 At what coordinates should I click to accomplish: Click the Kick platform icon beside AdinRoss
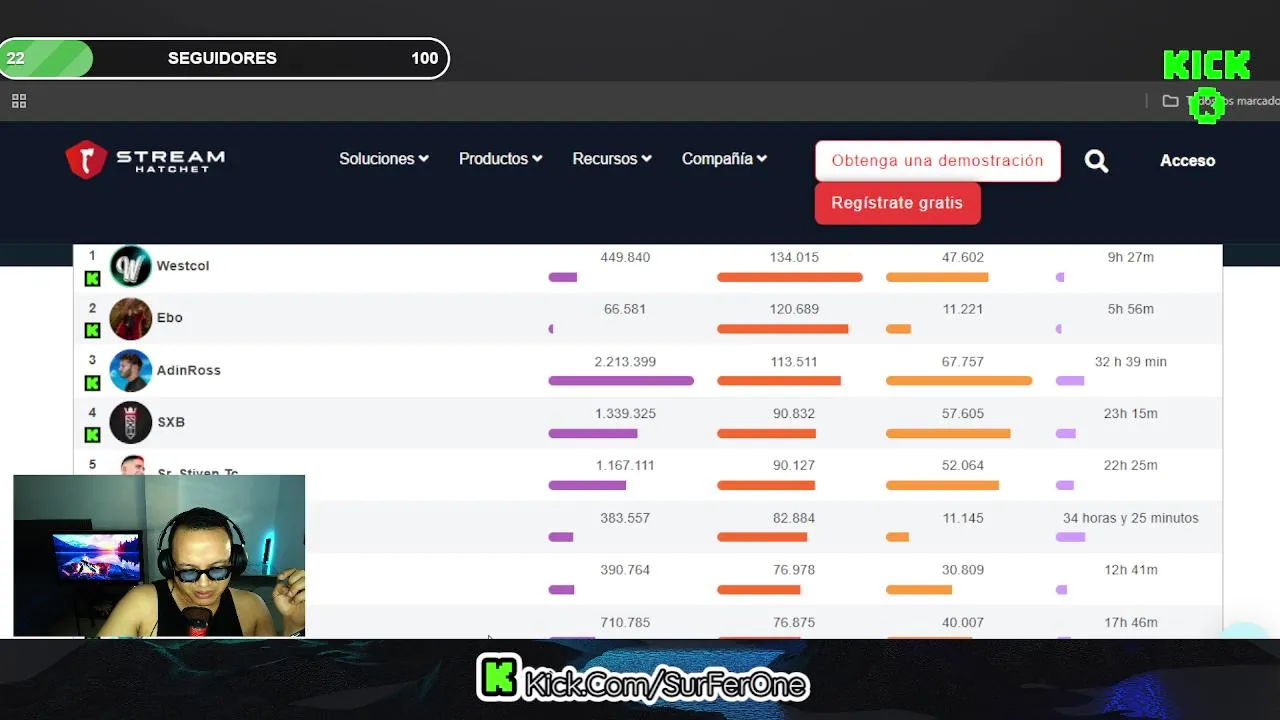tap(92, 383)
